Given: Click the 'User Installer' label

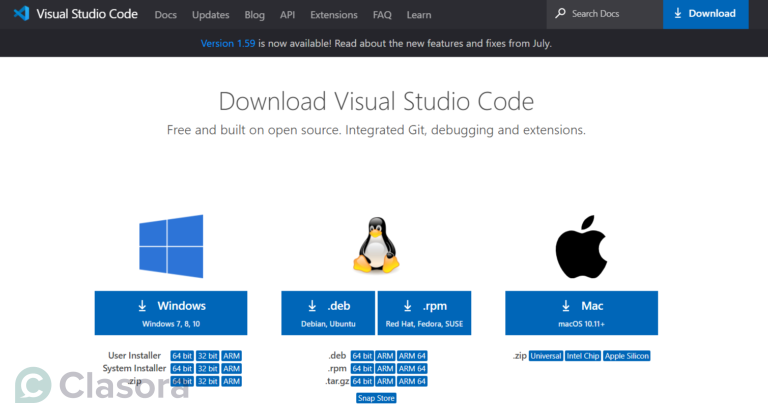Looking at the screenshot, I should pyautogui.click(x=134, y=355).
